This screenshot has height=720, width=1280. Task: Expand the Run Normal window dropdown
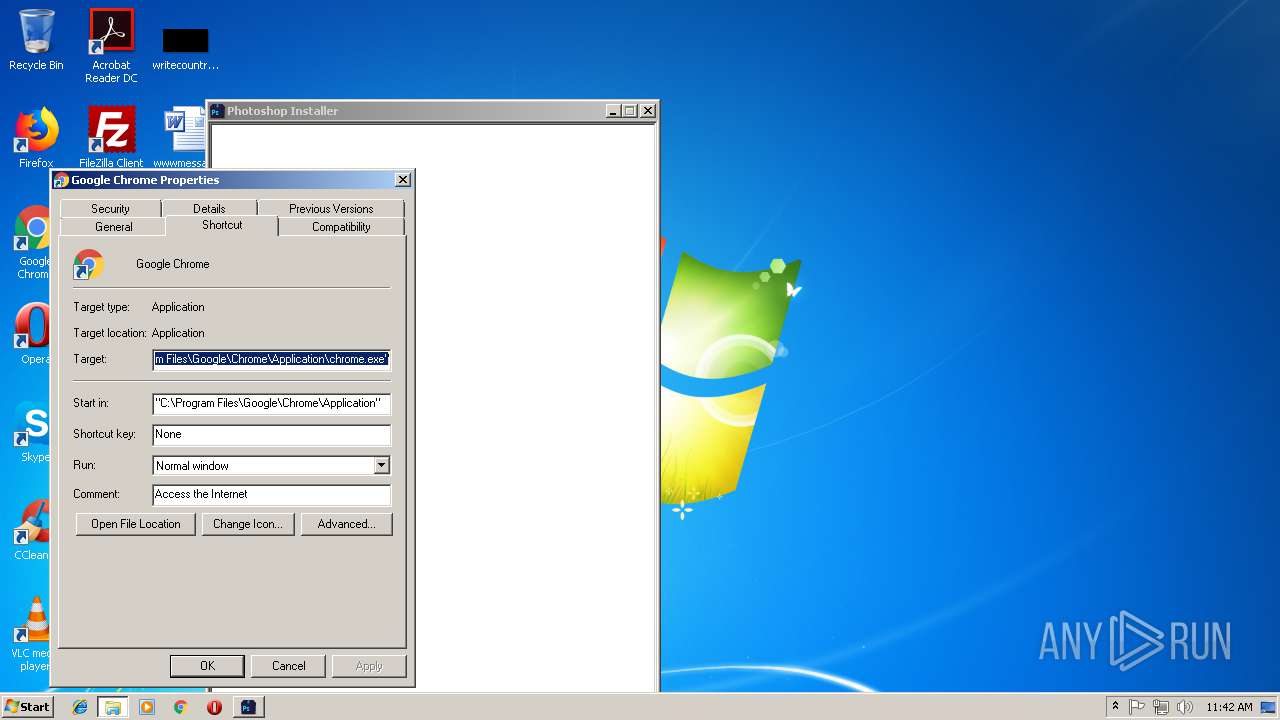[x=381, y=465]
